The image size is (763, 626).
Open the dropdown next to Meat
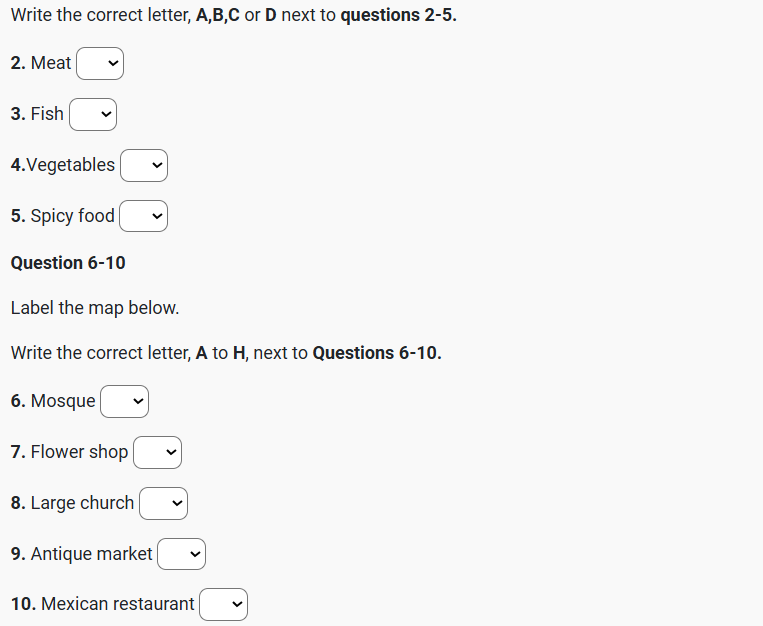[x=100, y=64]
